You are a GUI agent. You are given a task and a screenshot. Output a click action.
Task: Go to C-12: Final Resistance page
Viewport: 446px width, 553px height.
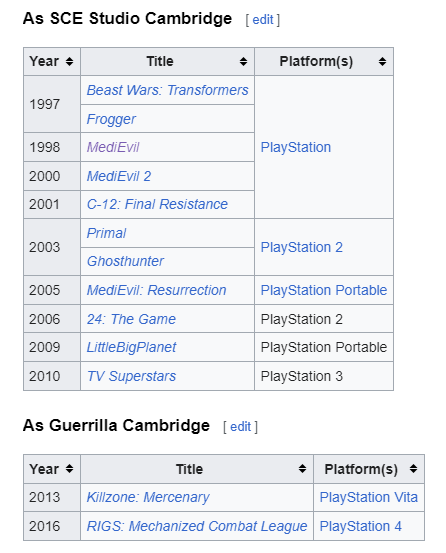tap(157, 204)
